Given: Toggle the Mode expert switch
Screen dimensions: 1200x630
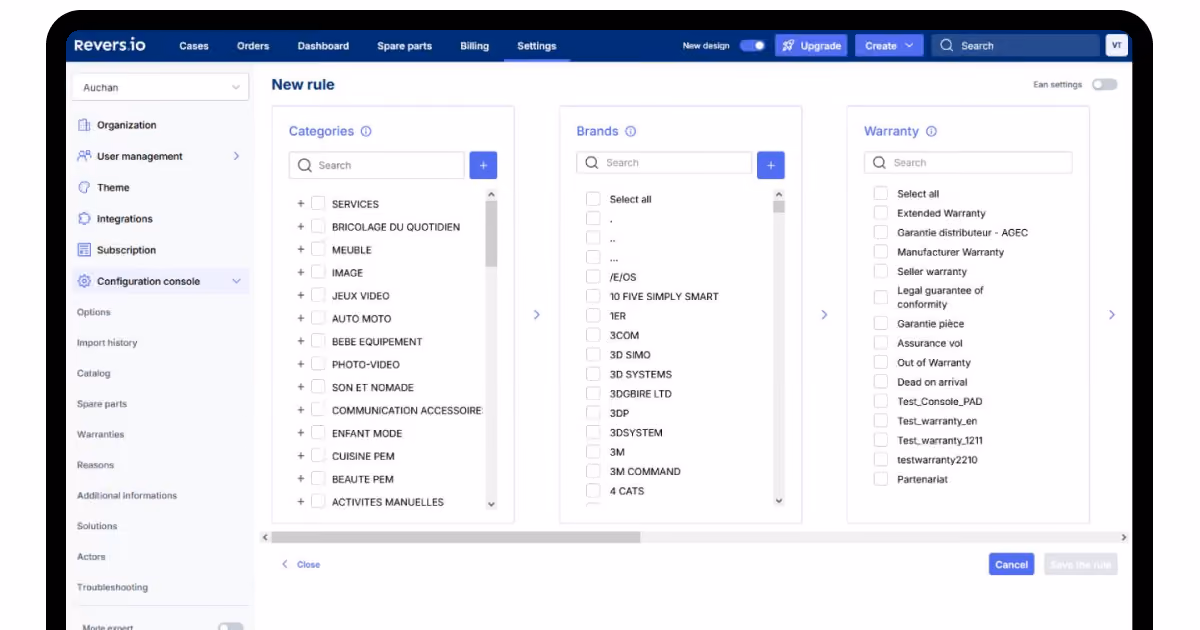Looking at the screenshot, I should coord(230,627).
